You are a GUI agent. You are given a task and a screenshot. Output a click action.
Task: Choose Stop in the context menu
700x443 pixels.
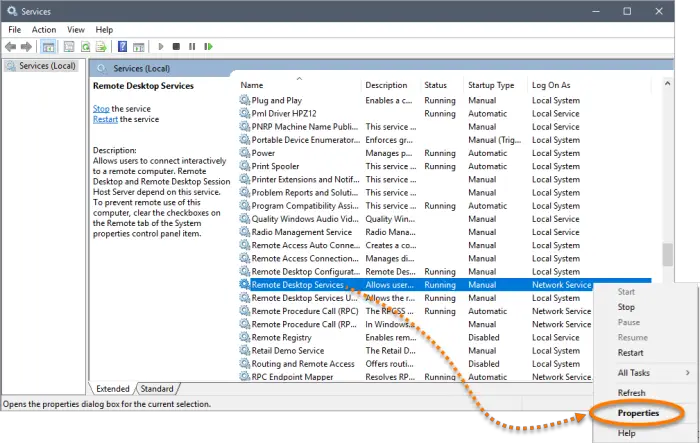[626, 307]
